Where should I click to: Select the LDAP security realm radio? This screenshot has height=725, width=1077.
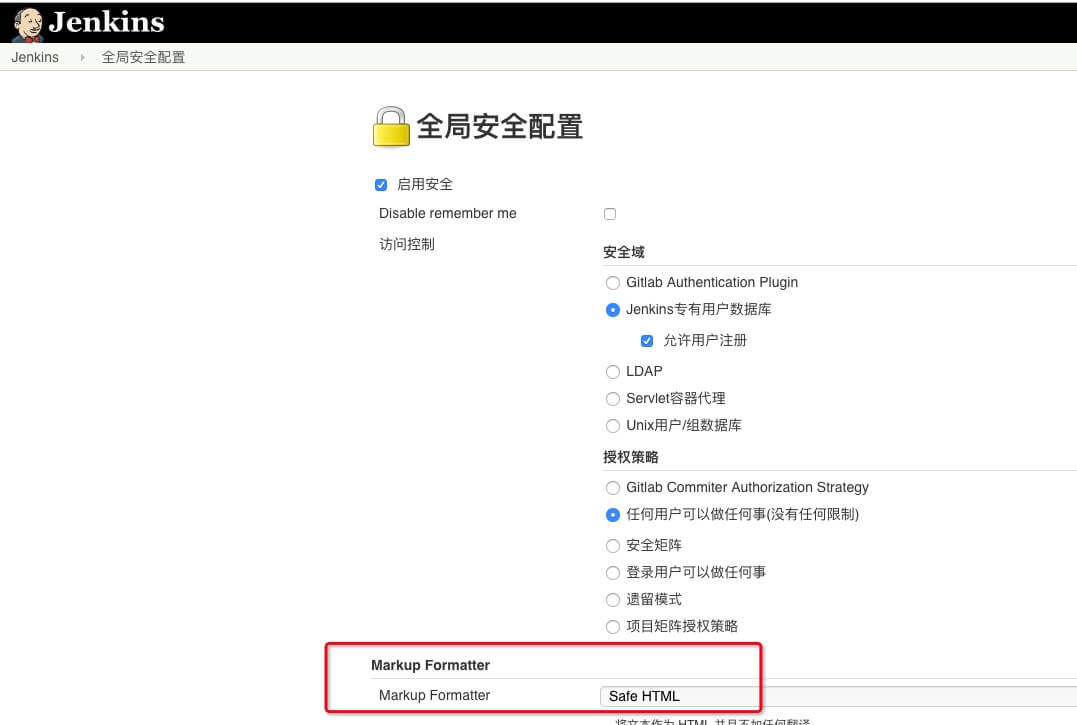tap(613, 371)
